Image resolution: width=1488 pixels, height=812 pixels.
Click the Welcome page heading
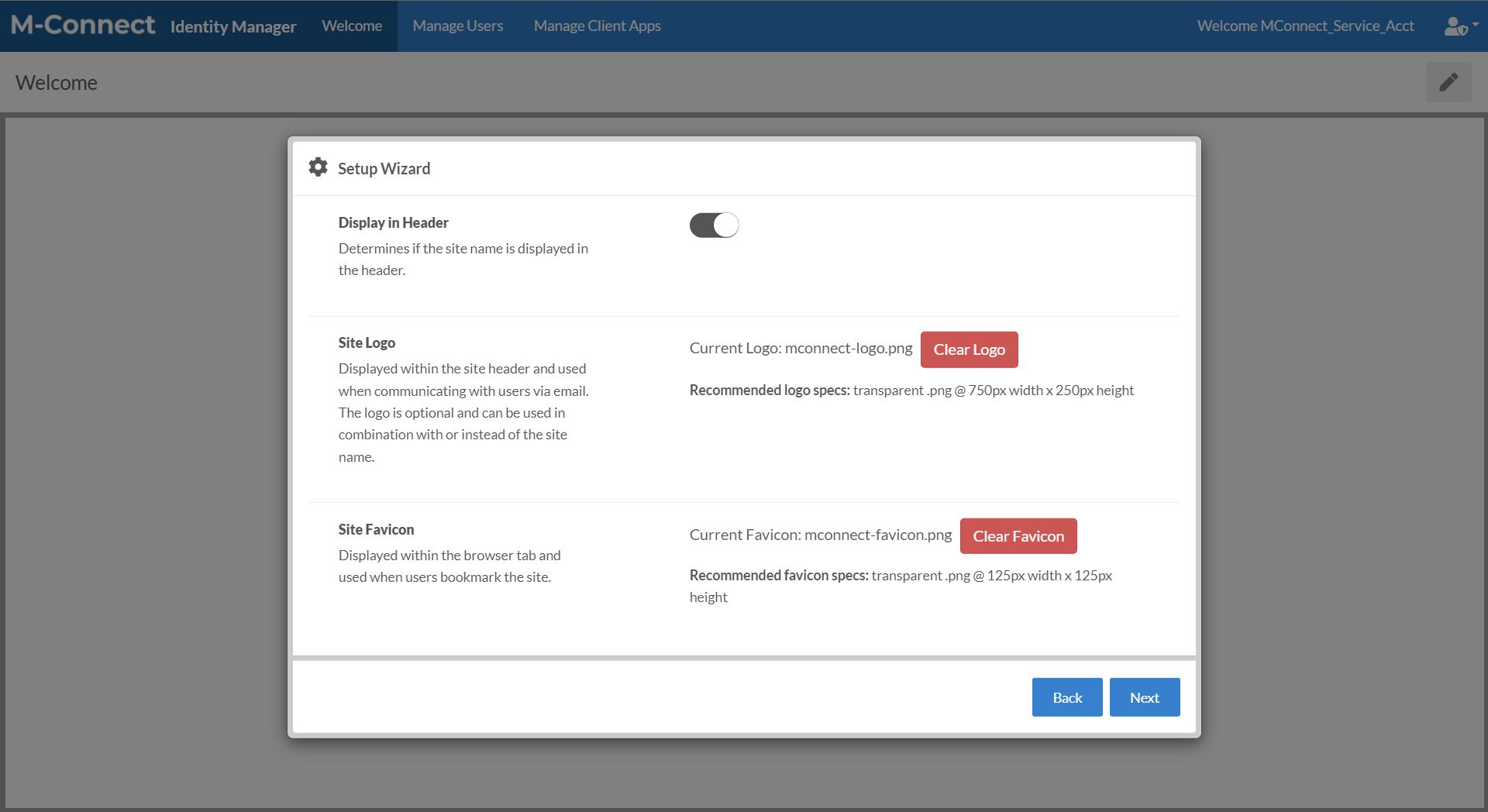[x=57, y=83]
